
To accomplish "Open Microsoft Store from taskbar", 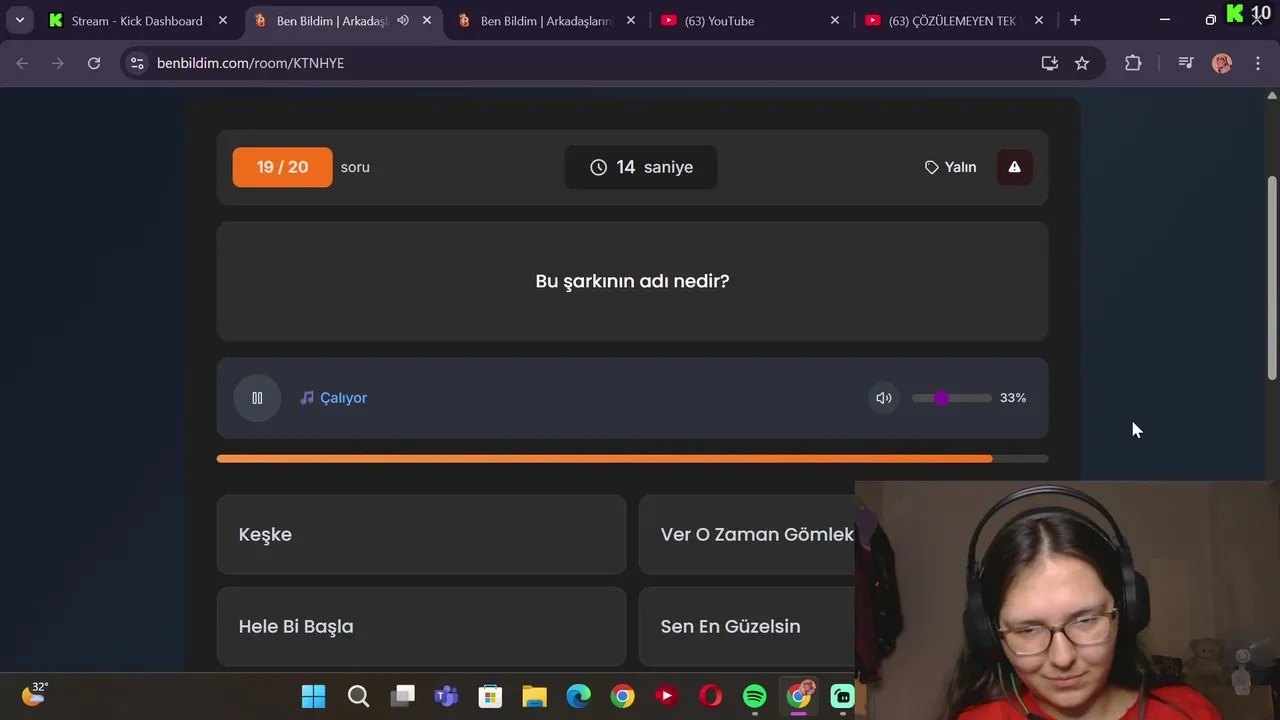I will coord(490,696).
